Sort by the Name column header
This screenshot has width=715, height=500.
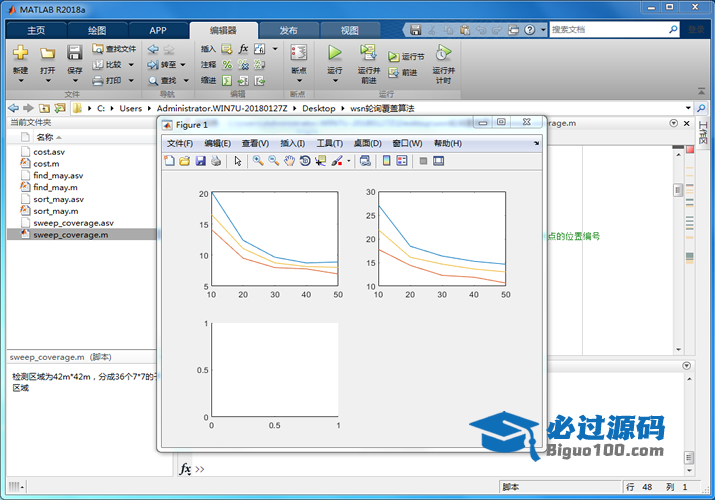tap(45, 137)
